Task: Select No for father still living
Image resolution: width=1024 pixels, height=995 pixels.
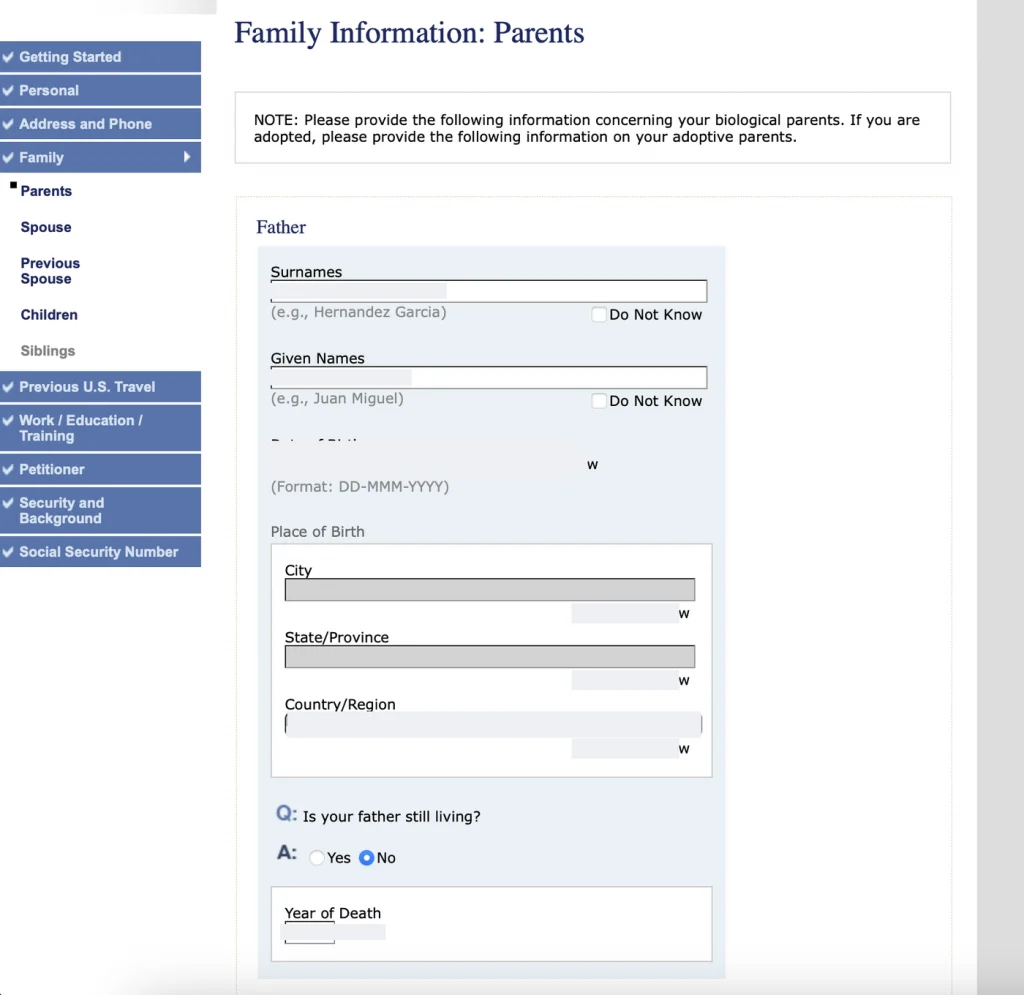Action: [367, 858]
